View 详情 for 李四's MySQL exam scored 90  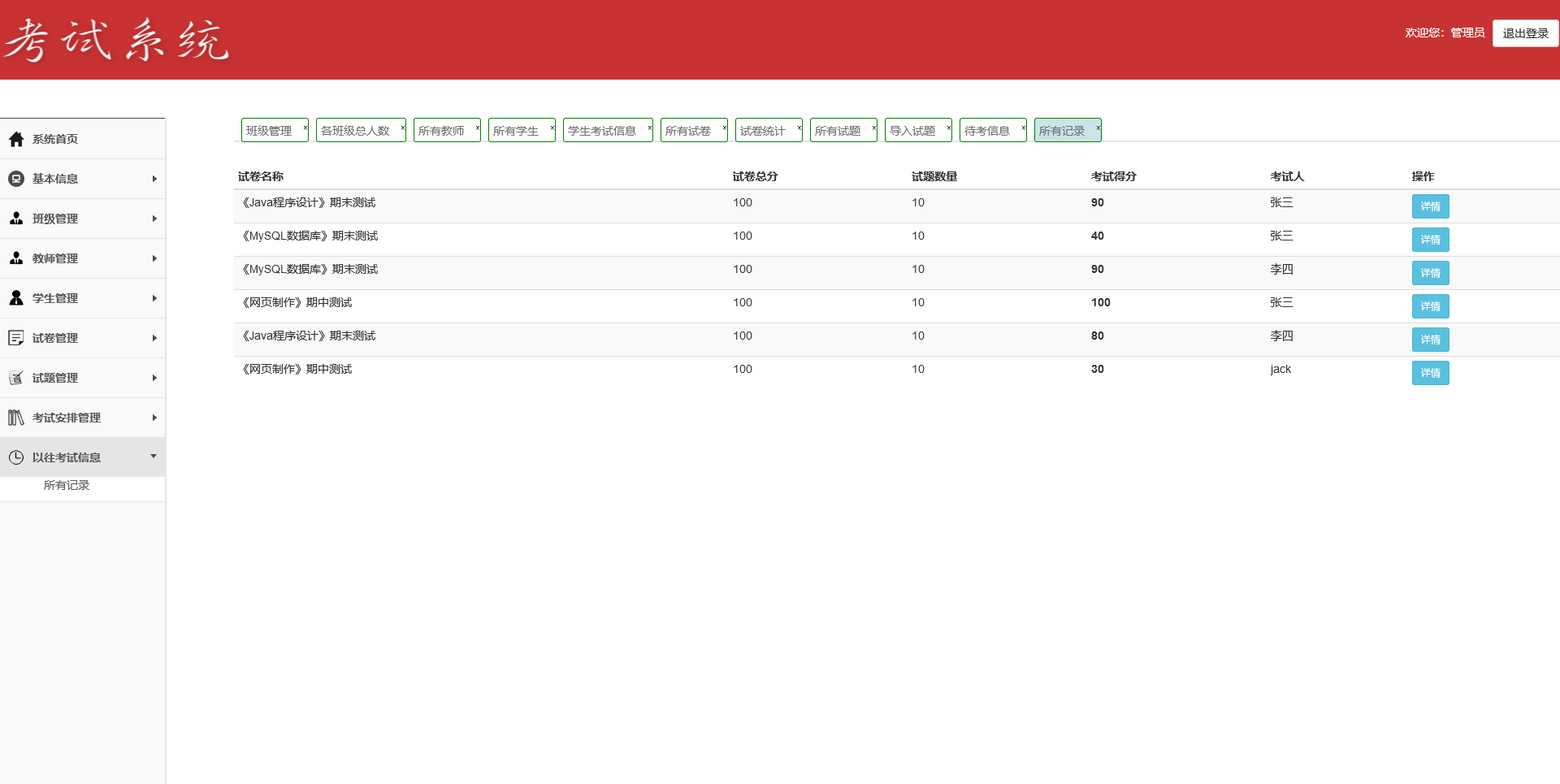click(1430, 273)
